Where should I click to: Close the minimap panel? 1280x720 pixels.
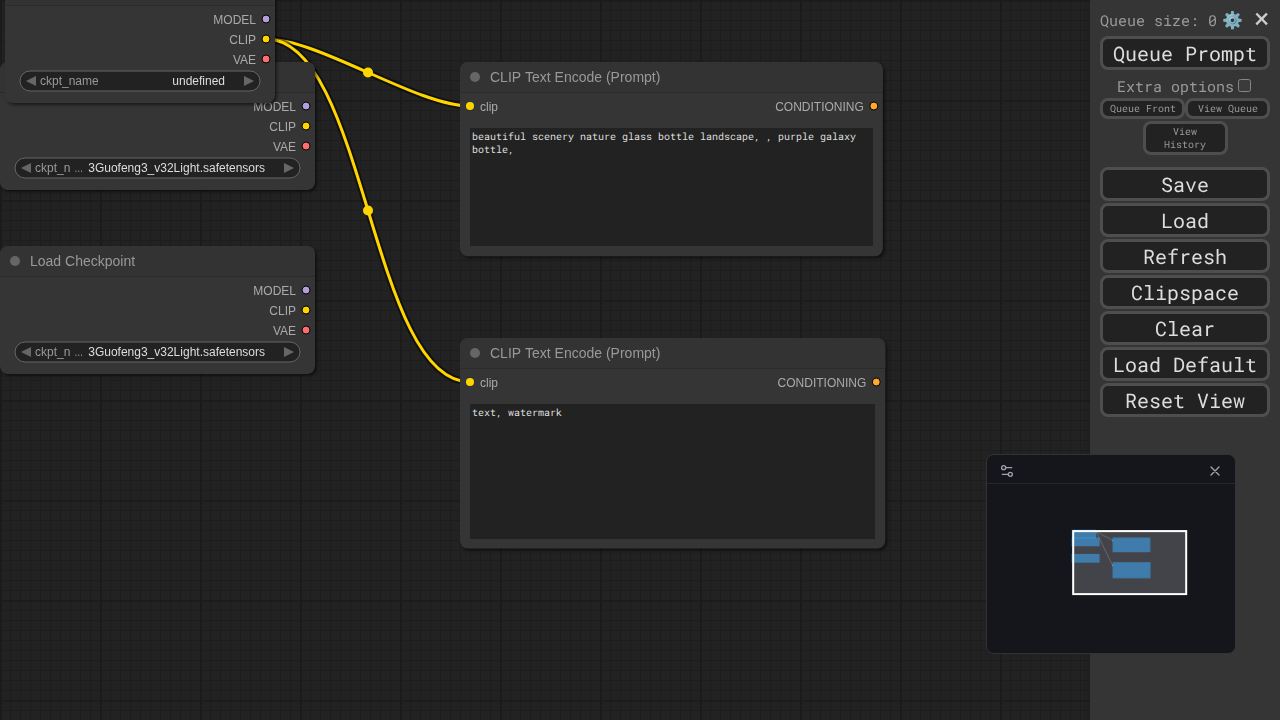coord(1215,471)
